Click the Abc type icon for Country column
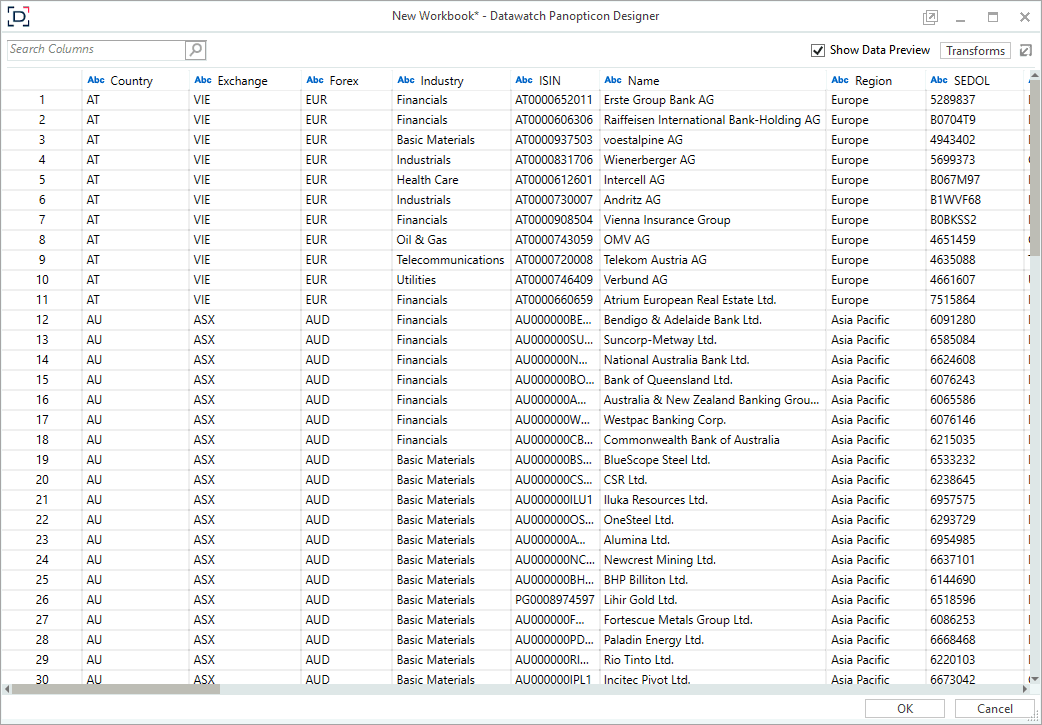1042x725 pixels. point(96,80)
